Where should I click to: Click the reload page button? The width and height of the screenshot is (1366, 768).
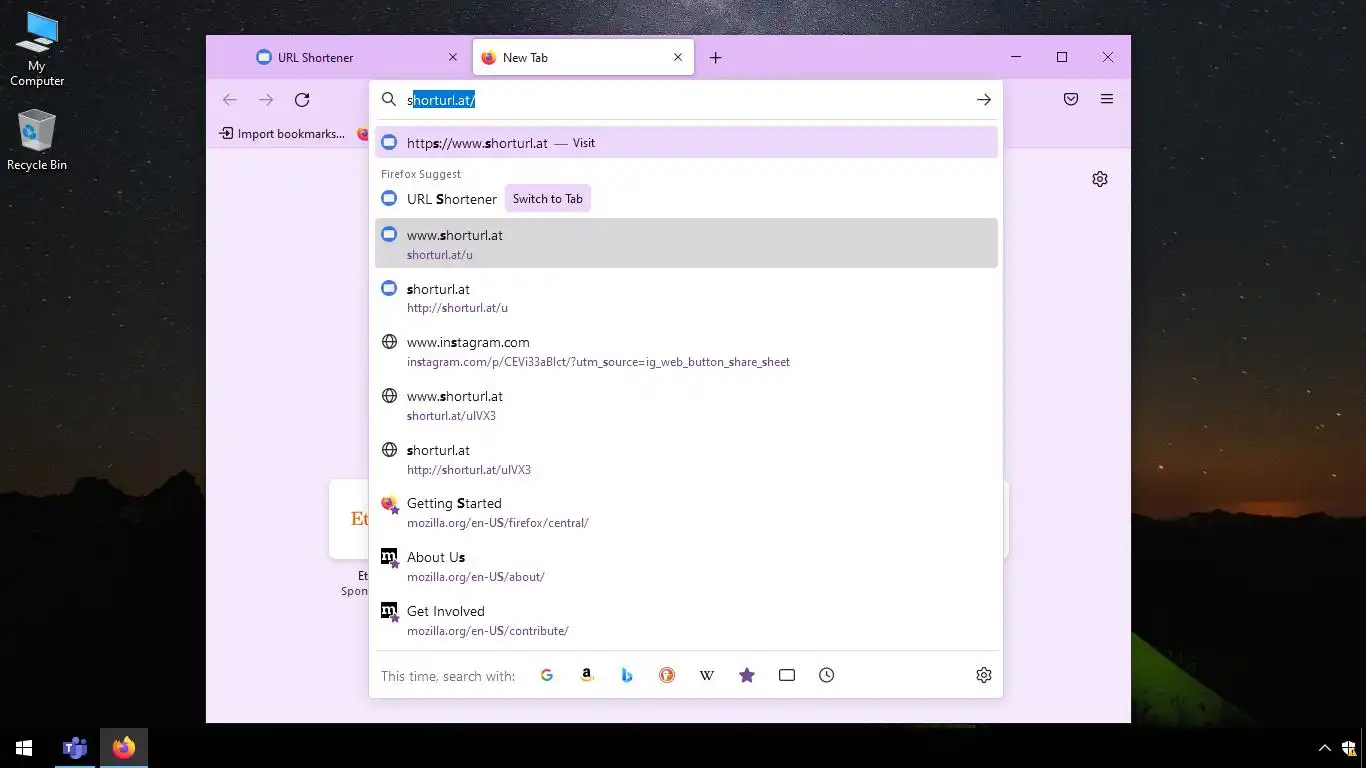point(302,99)
